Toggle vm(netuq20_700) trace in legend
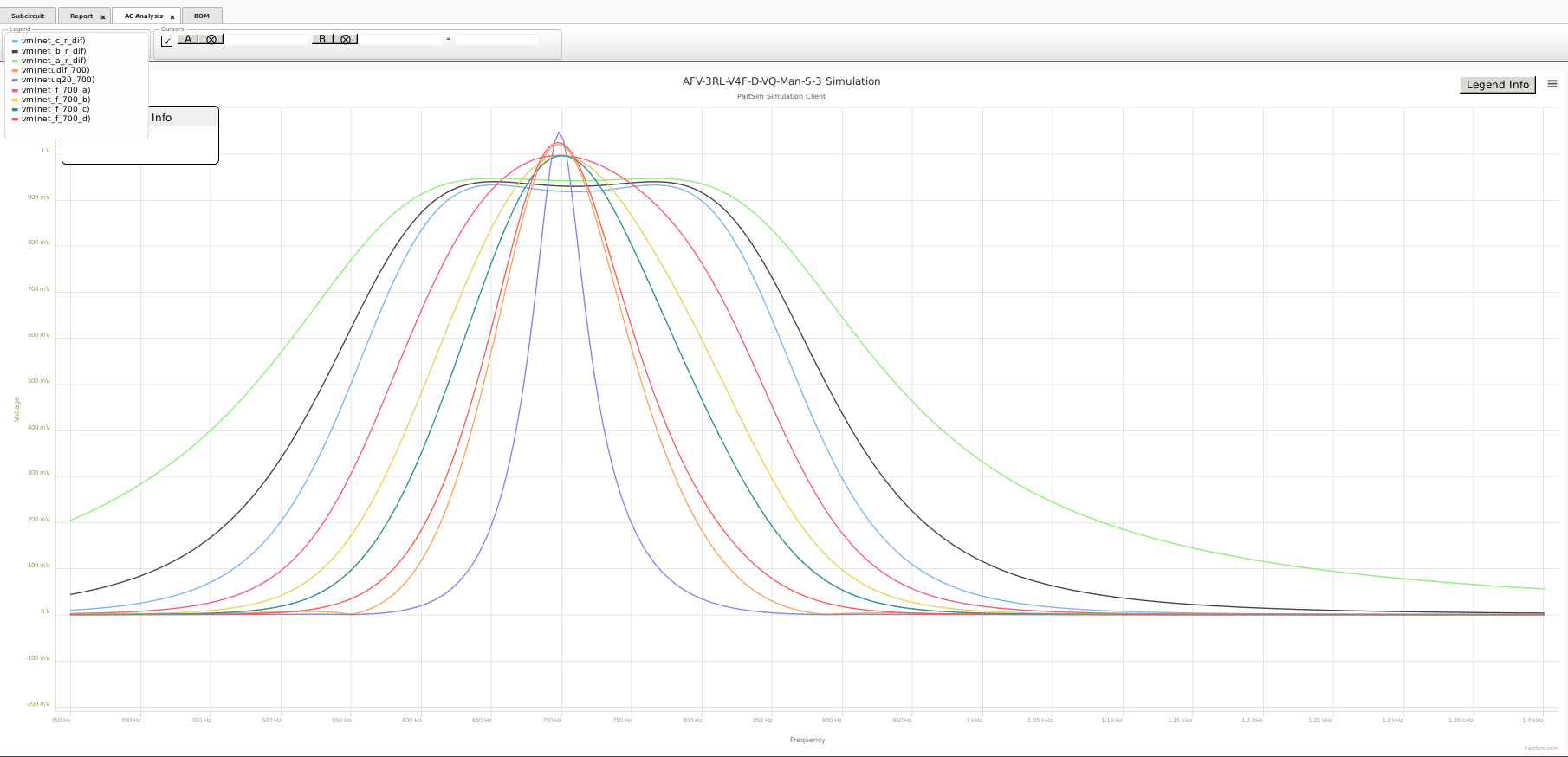The width and height of the screenshot is (1568, 757). (53, 80)
